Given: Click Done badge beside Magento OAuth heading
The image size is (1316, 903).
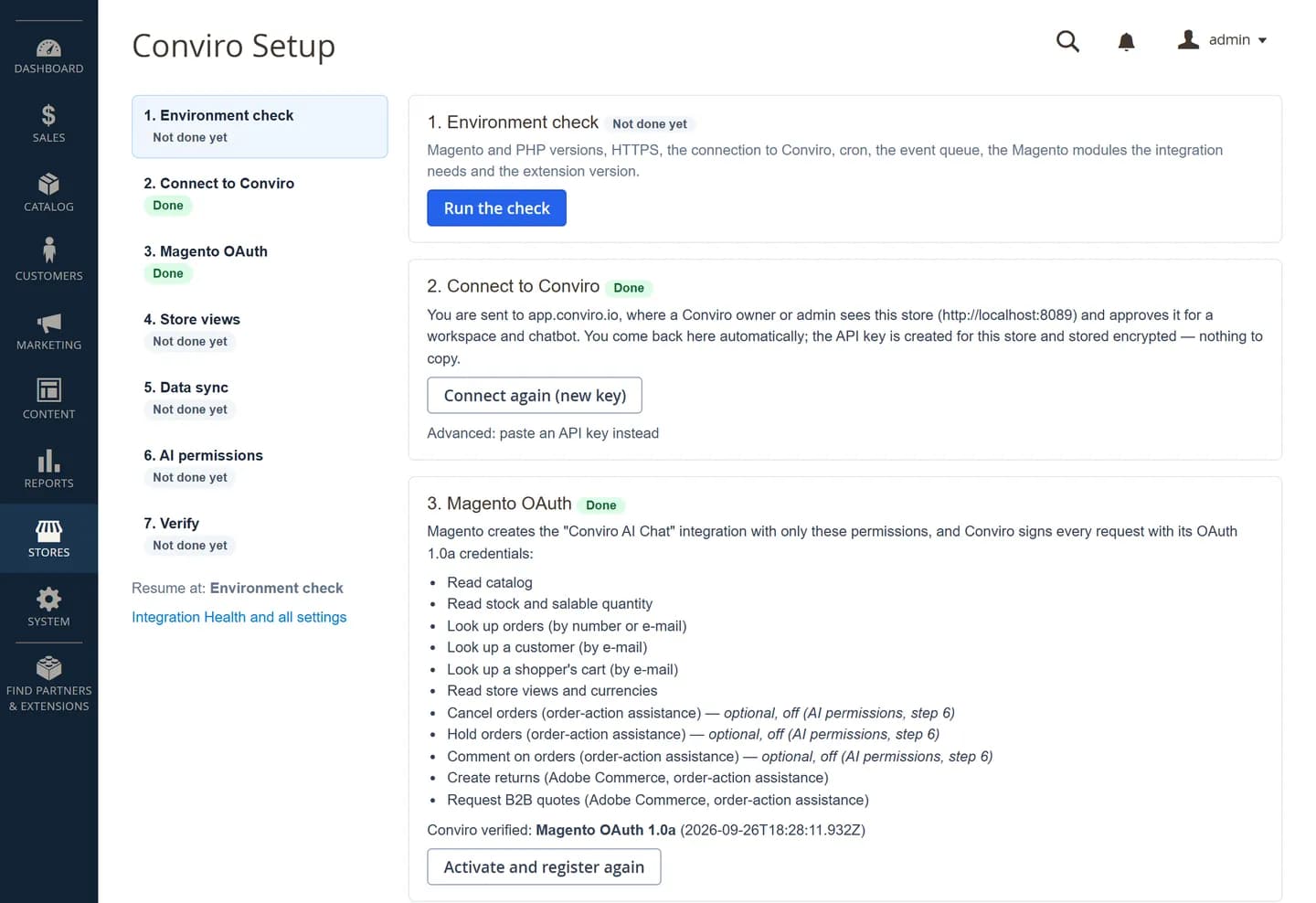Looking at the screenshot, I should tap(601, 505).
